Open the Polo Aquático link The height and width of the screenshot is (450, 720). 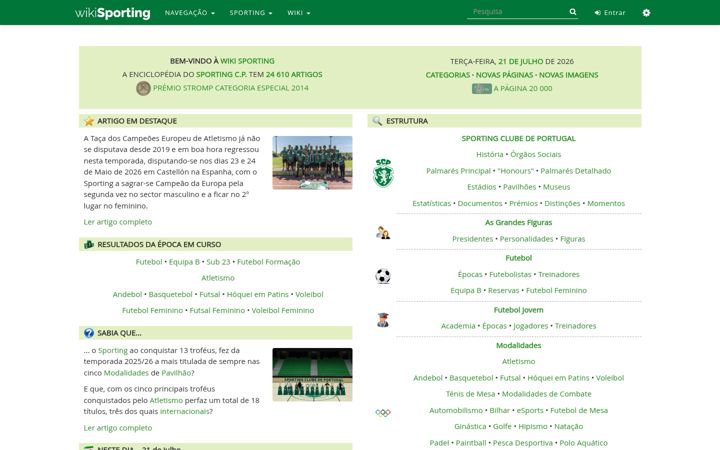click(583, 443)
